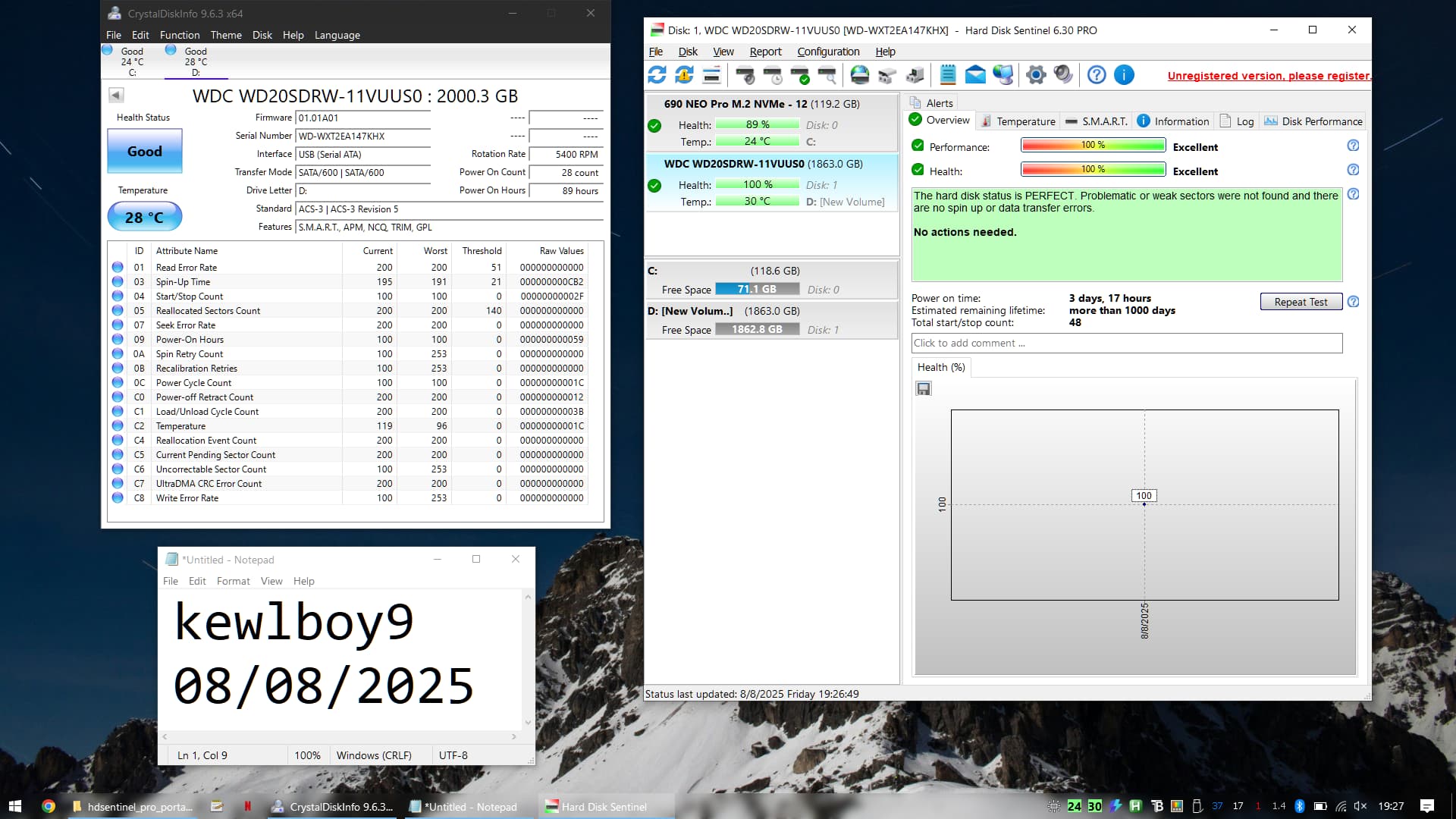Open the Theme menu in CrystalDiskInfo

(226, 35)
